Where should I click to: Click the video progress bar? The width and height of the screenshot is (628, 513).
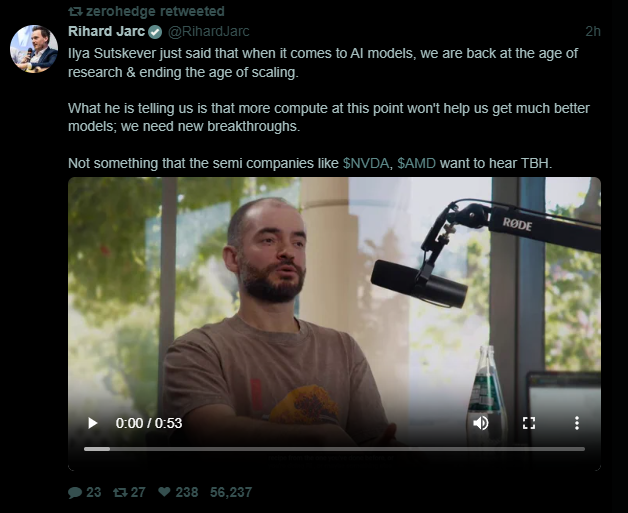pyautogui.click(x=334, y=449)
